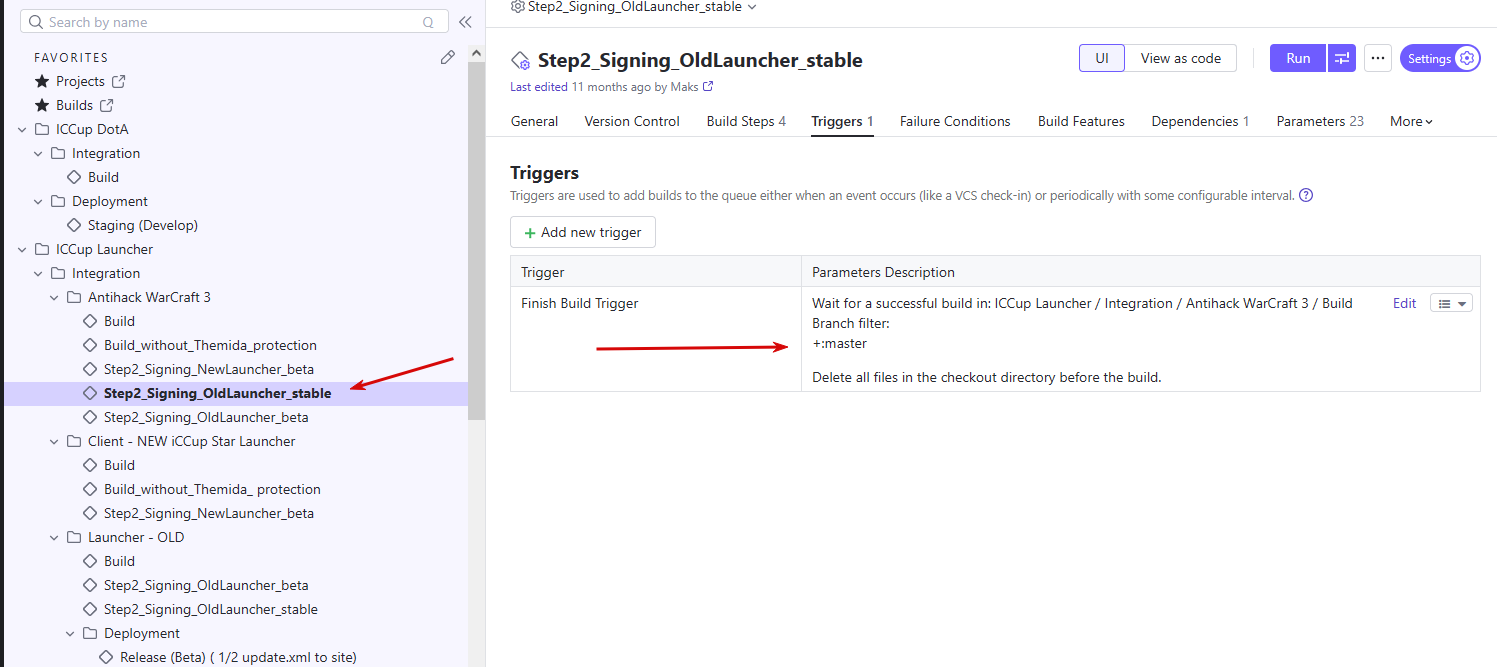
Task: Switch to the Build Steps tab
Action: (746, 121)
